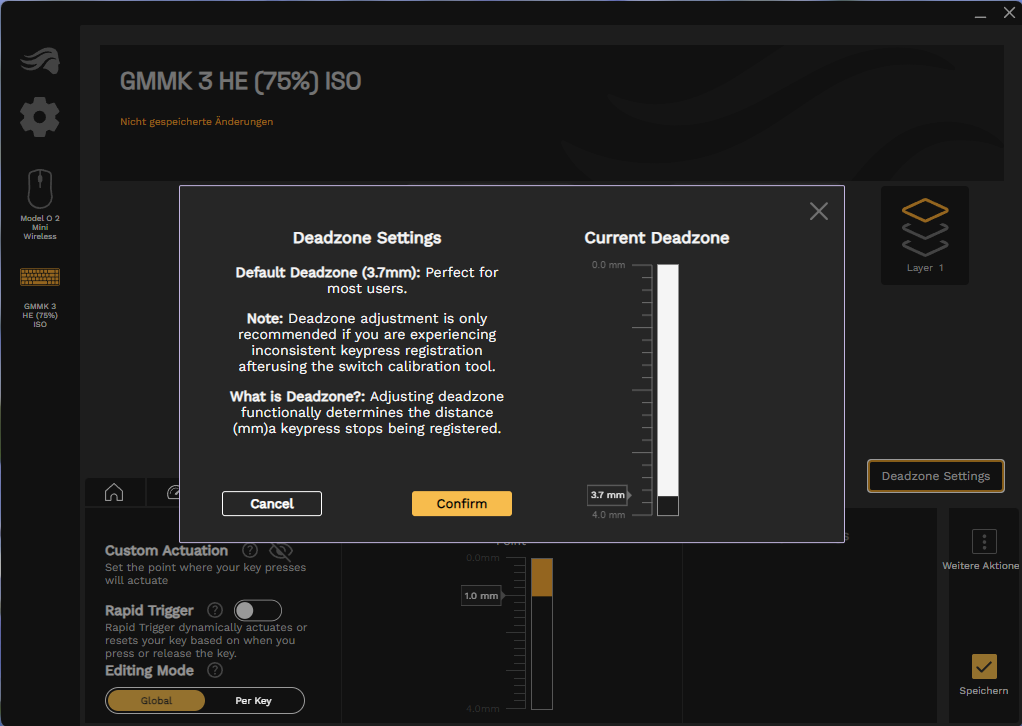Select Global editing mode

(156, 701)
